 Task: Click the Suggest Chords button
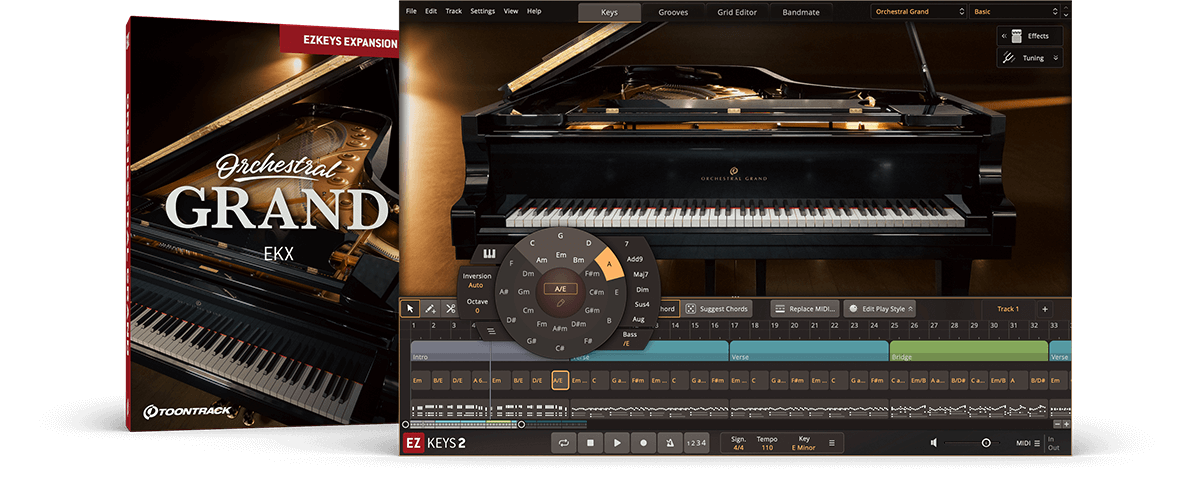point(718,309)
